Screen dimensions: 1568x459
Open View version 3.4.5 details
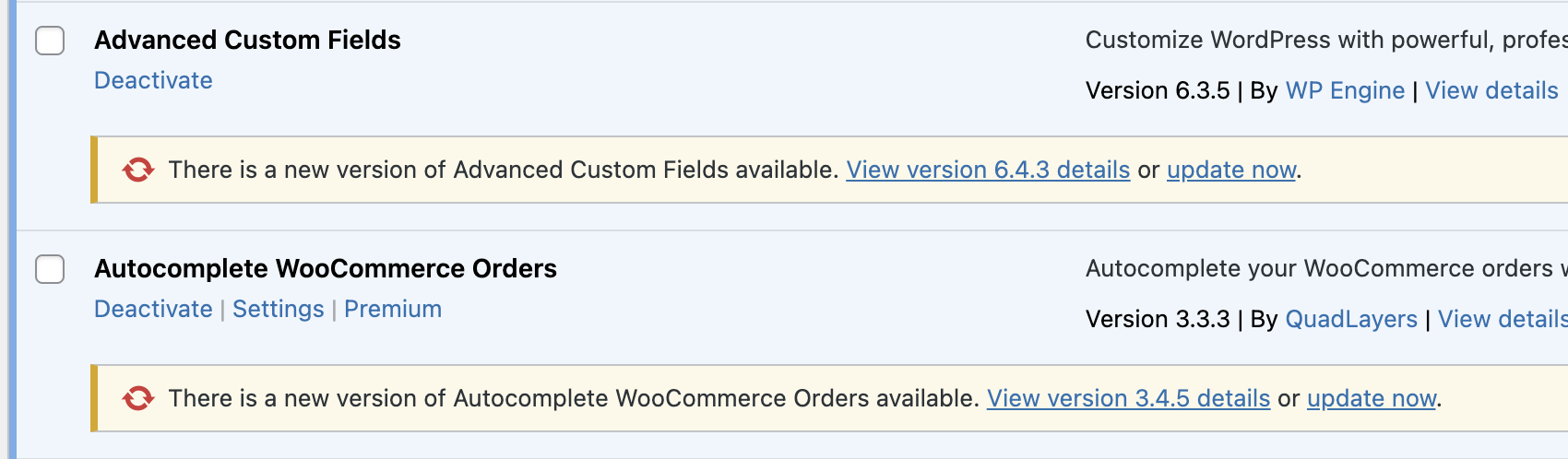(1128, 398)
